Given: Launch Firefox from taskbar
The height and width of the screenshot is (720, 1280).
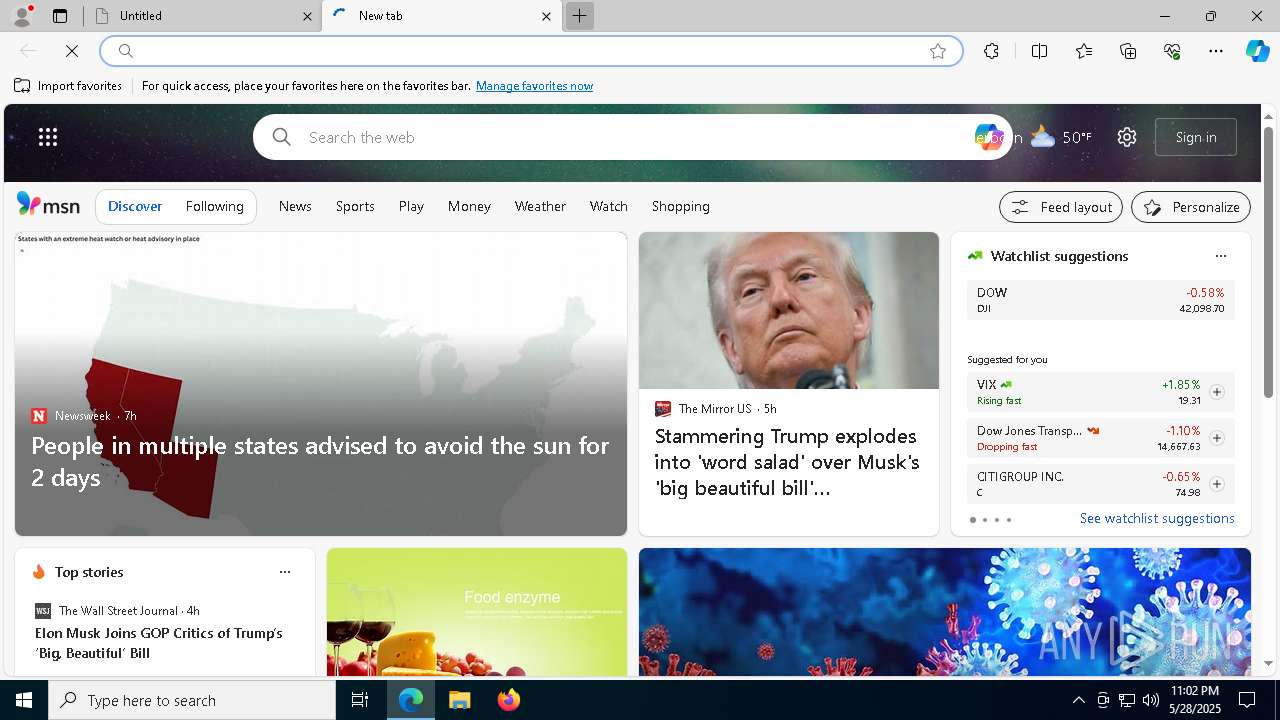Looking at the screenshot, I should (509, 700).
